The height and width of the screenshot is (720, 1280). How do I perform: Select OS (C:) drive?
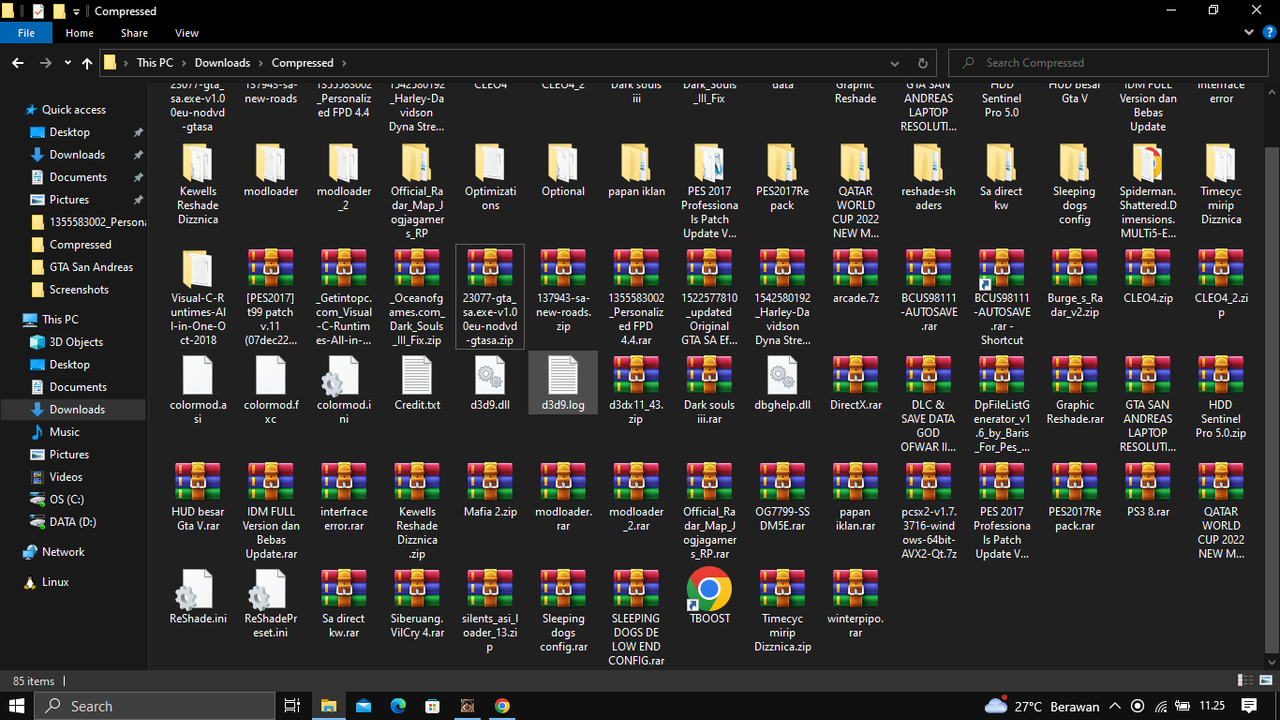[x=67, y=499]
